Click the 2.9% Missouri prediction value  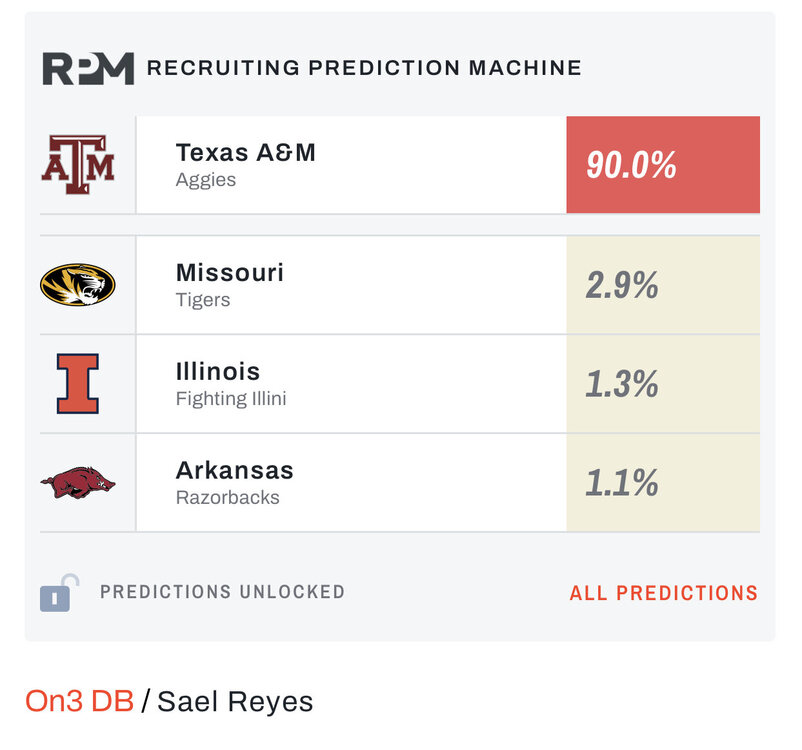pyautogui.click(x=622, y=285)
